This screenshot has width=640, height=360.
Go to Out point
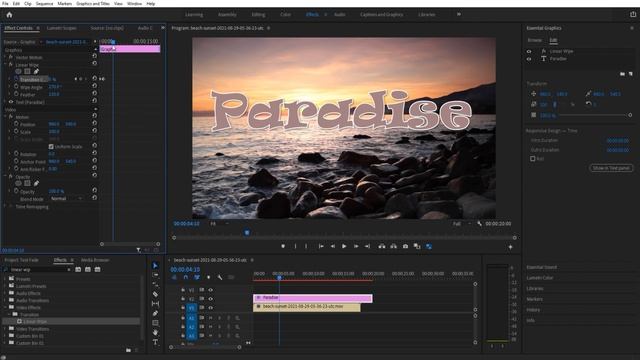coord(367,246)
